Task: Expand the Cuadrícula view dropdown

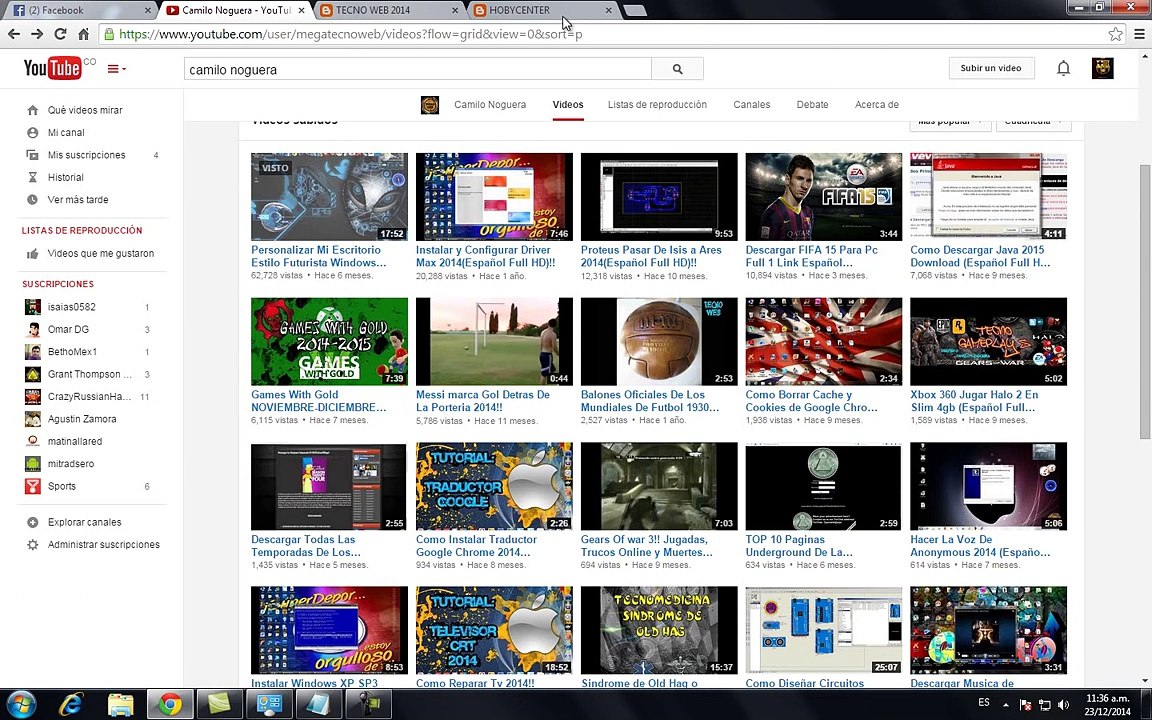Action: point(1033,122)
